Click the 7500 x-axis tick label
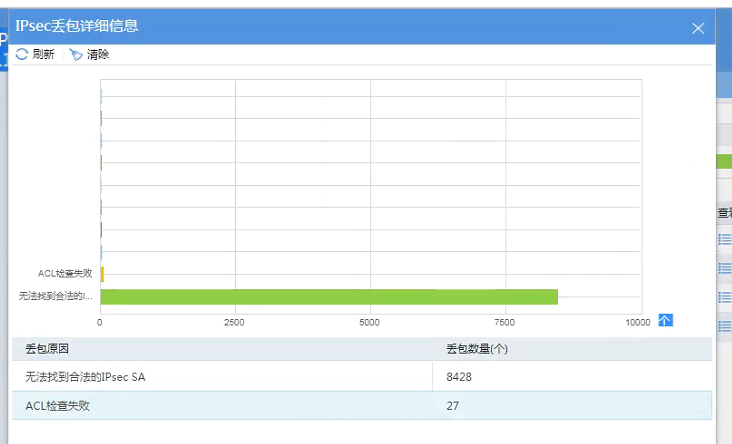This screenshot has width=732, height=444. click(504, 323)
